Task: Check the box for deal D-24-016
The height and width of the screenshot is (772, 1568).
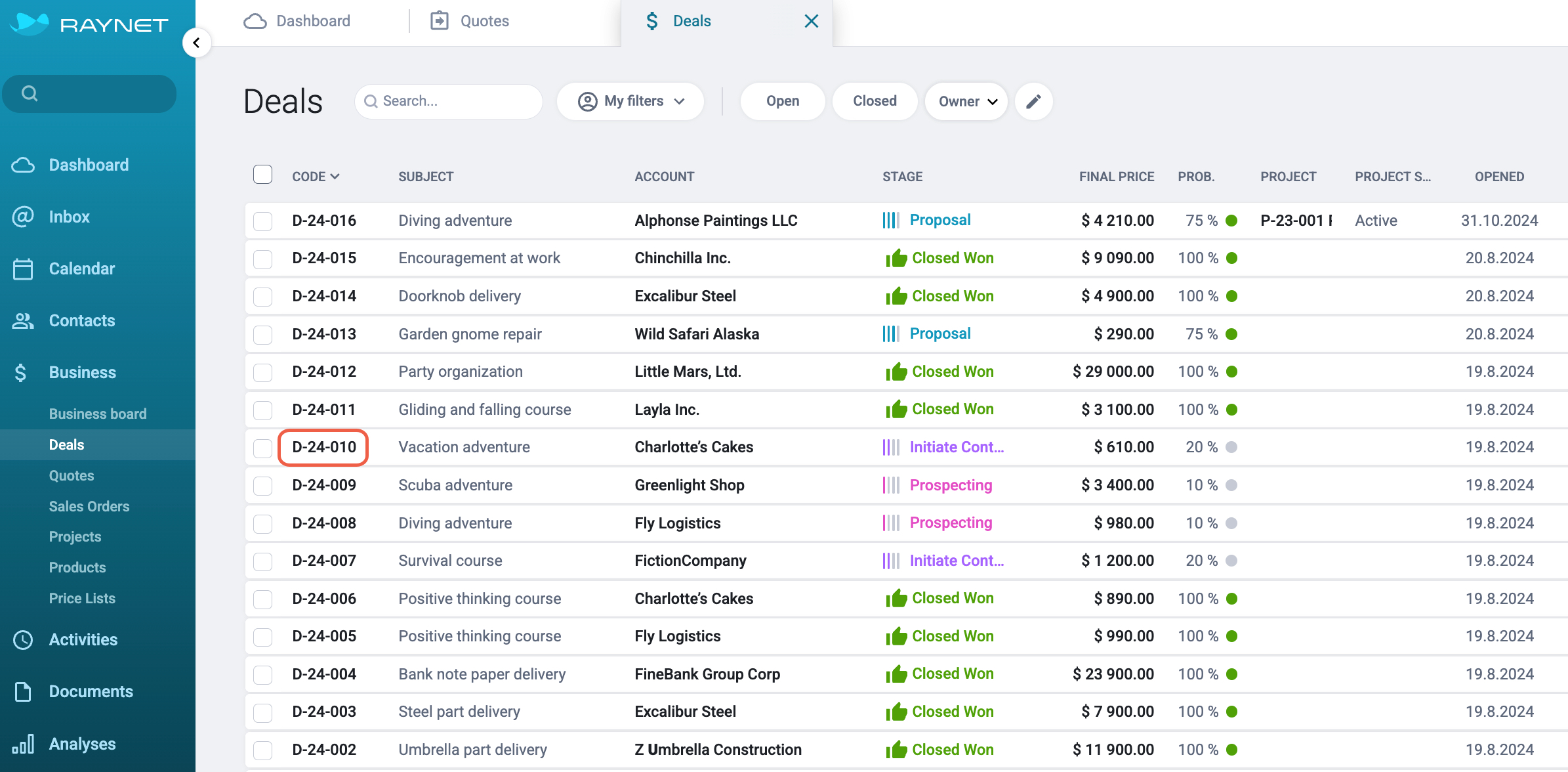Action: pos(263,221)
